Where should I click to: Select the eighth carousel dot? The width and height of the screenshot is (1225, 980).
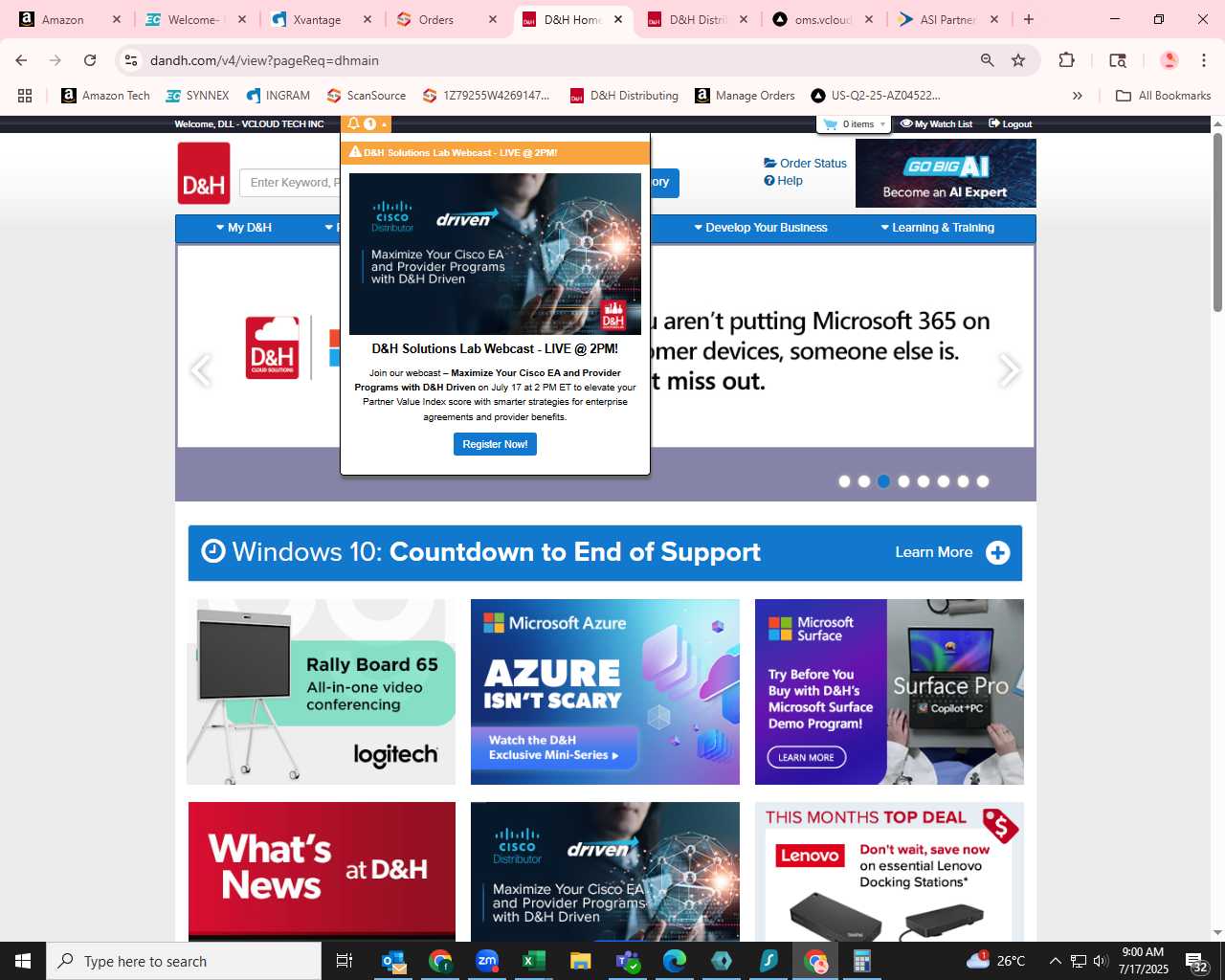click(x=983, y=481)
